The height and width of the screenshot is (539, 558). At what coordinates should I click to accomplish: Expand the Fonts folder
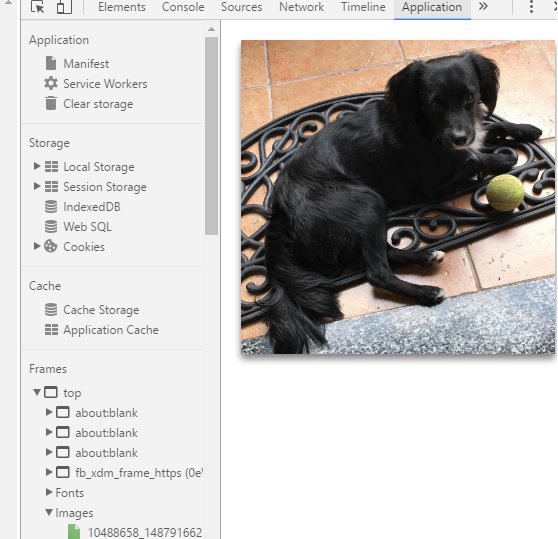pos(49,492)
